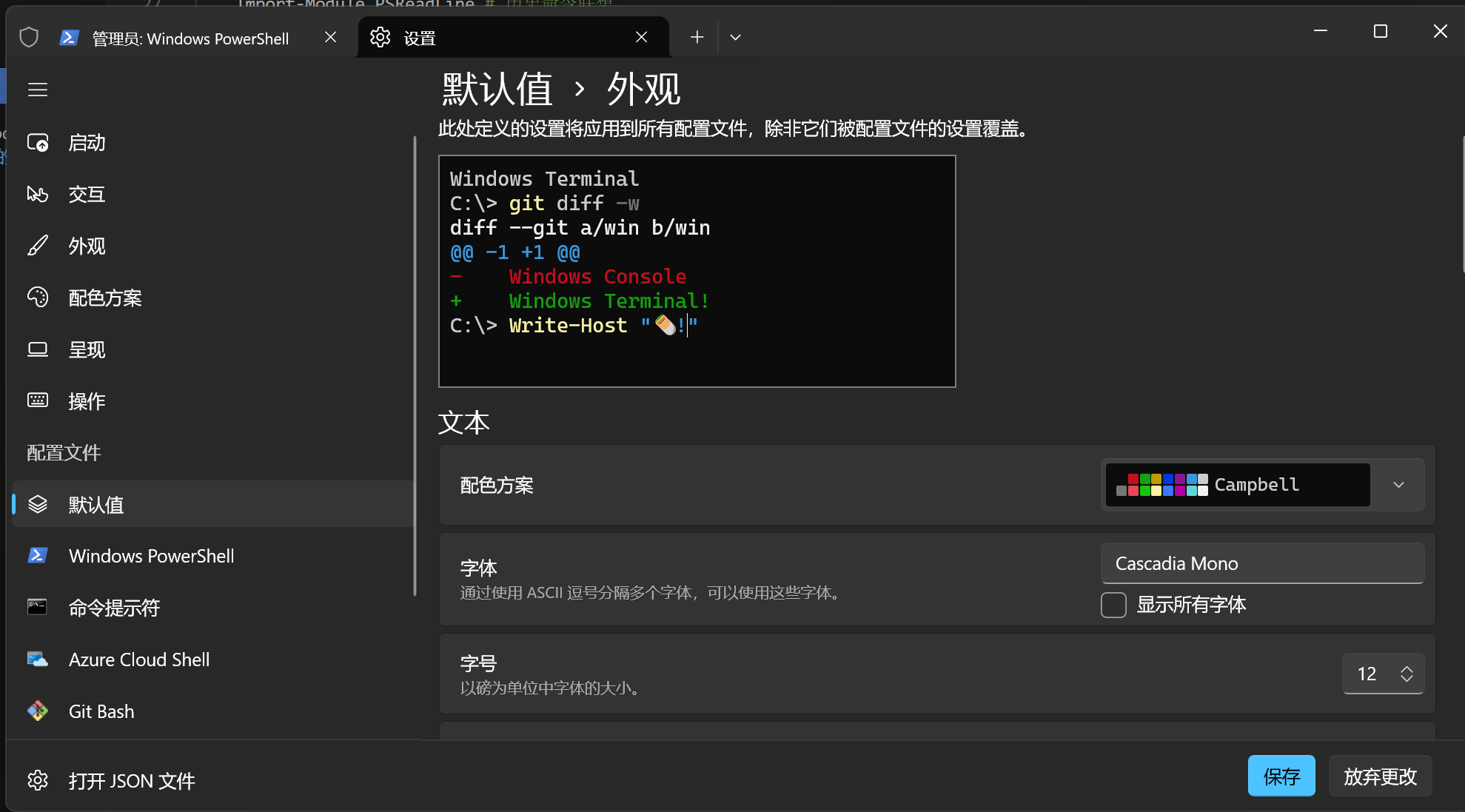This screenshot has width=1465, height=812.
Task: Switch to 管理员: Windows PowerShell tab
Action: click(190, 38)
